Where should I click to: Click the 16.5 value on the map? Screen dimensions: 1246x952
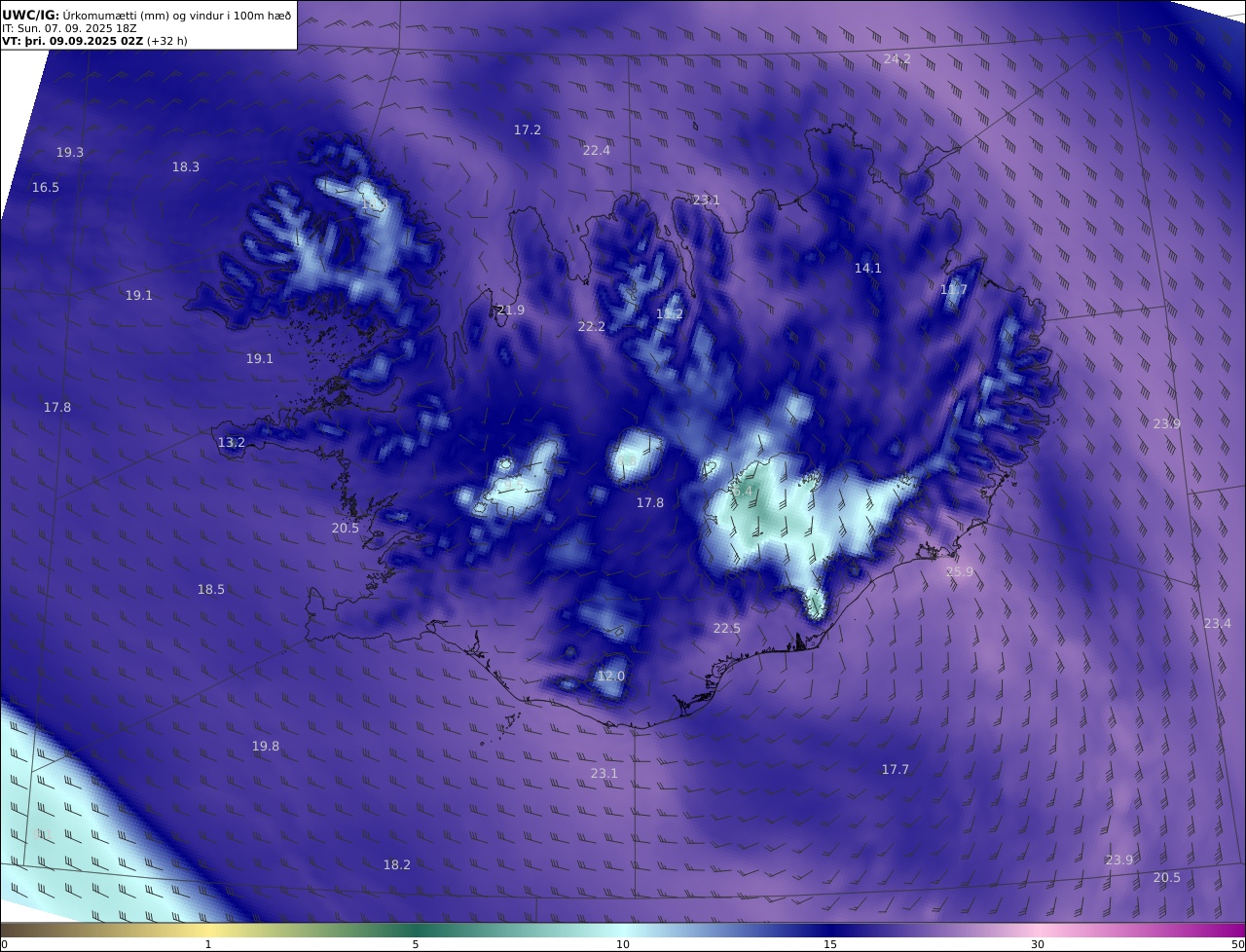pyautogui.click(x=46, y=188)
